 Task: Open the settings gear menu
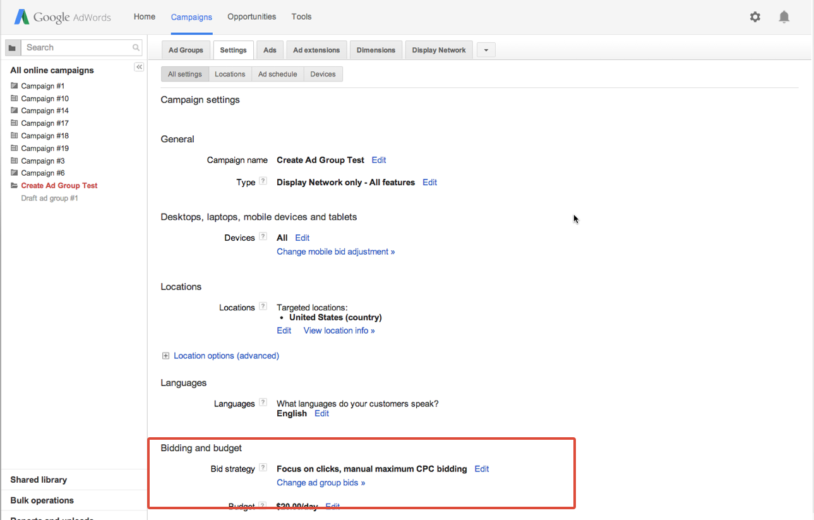[x=755, y=17]
